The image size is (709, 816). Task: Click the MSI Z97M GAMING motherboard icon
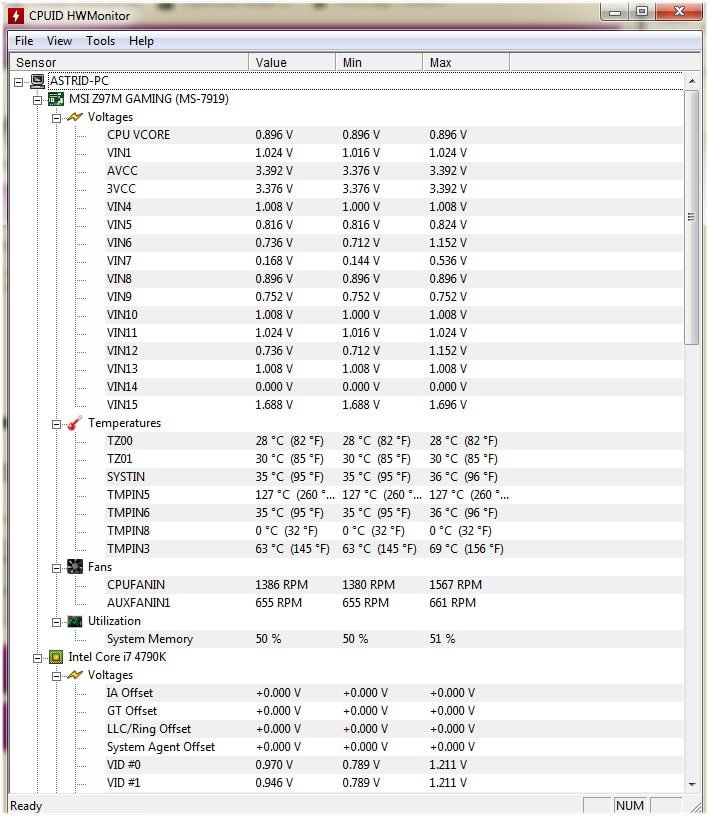tap(56, 99)
